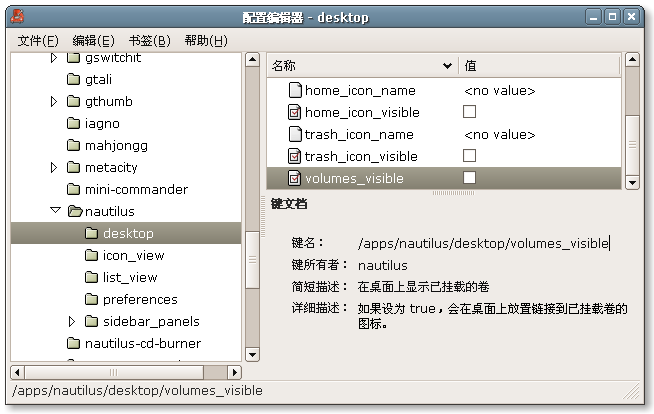Click the gswitchit folder icon
Screen dimensions: 654x414
coord(73,58)
